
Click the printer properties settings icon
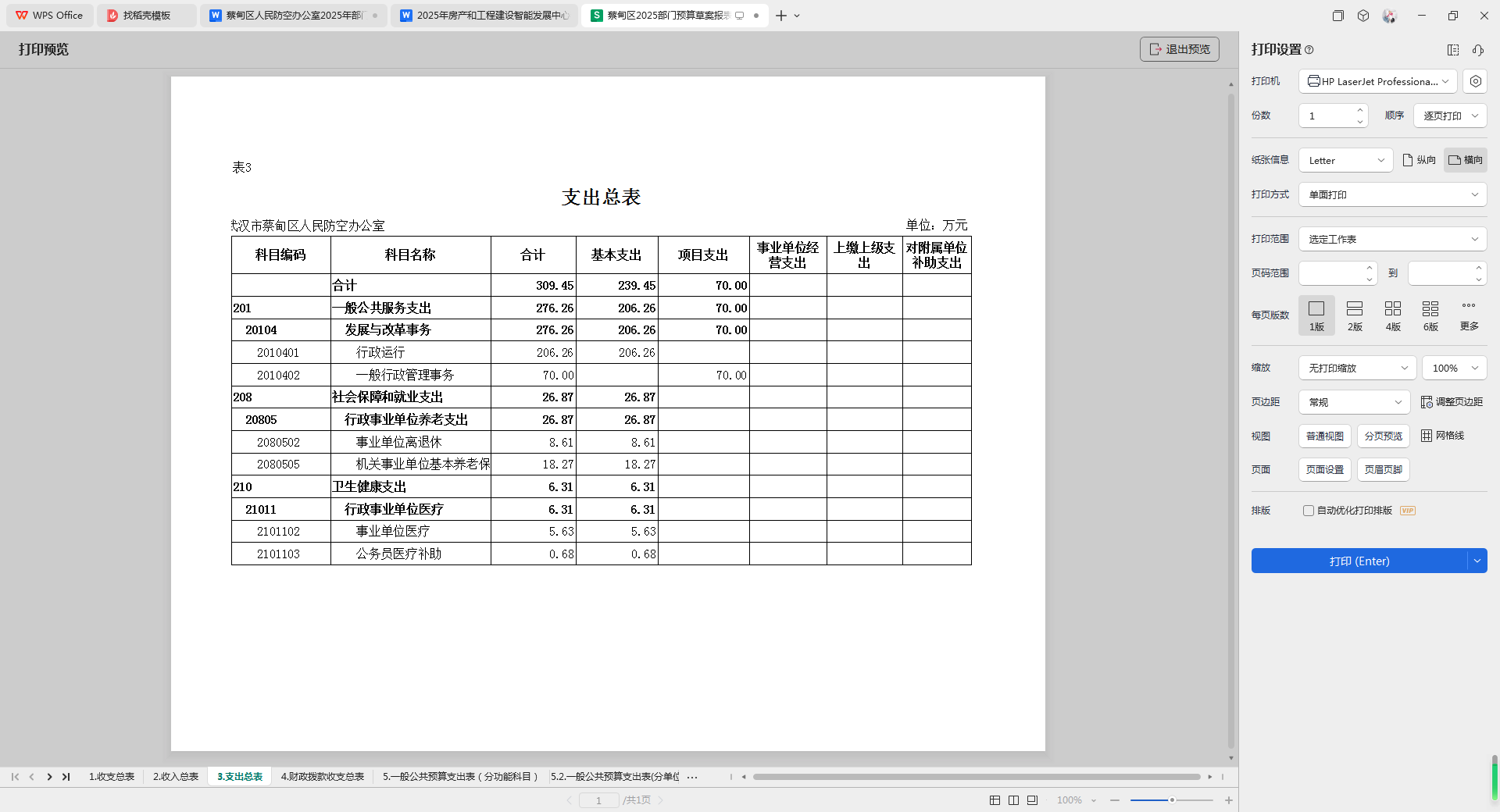1475,81
